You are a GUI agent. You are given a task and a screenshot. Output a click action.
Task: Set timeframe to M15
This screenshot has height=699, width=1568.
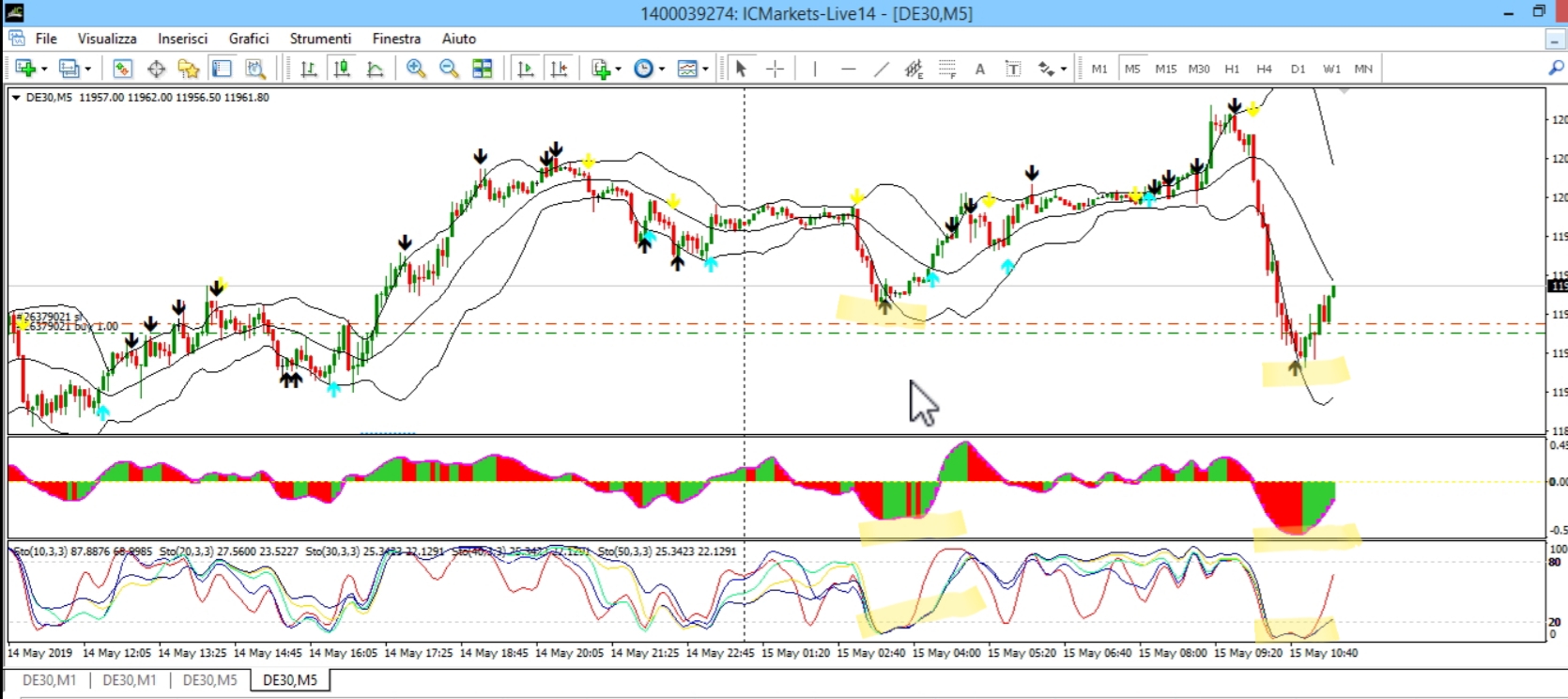[1166, 69]
